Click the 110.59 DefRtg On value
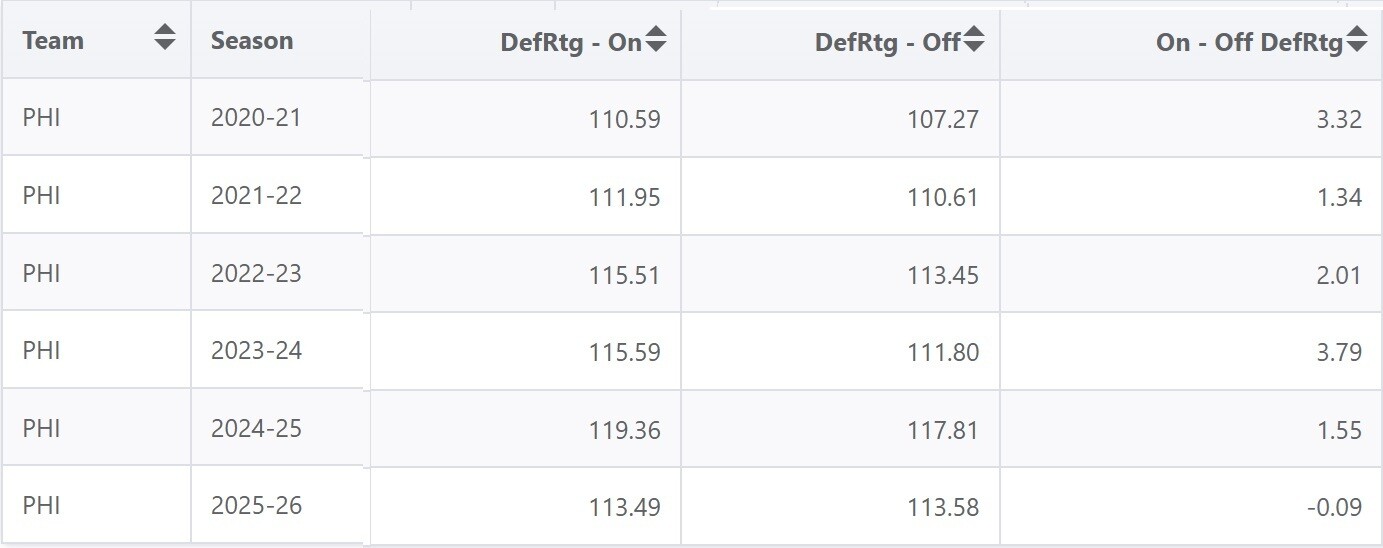 [x=625, y=120]
